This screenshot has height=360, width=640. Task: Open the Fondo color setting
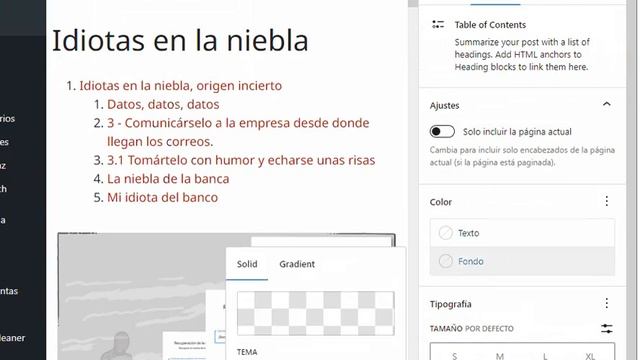click(x=522, y=261)
